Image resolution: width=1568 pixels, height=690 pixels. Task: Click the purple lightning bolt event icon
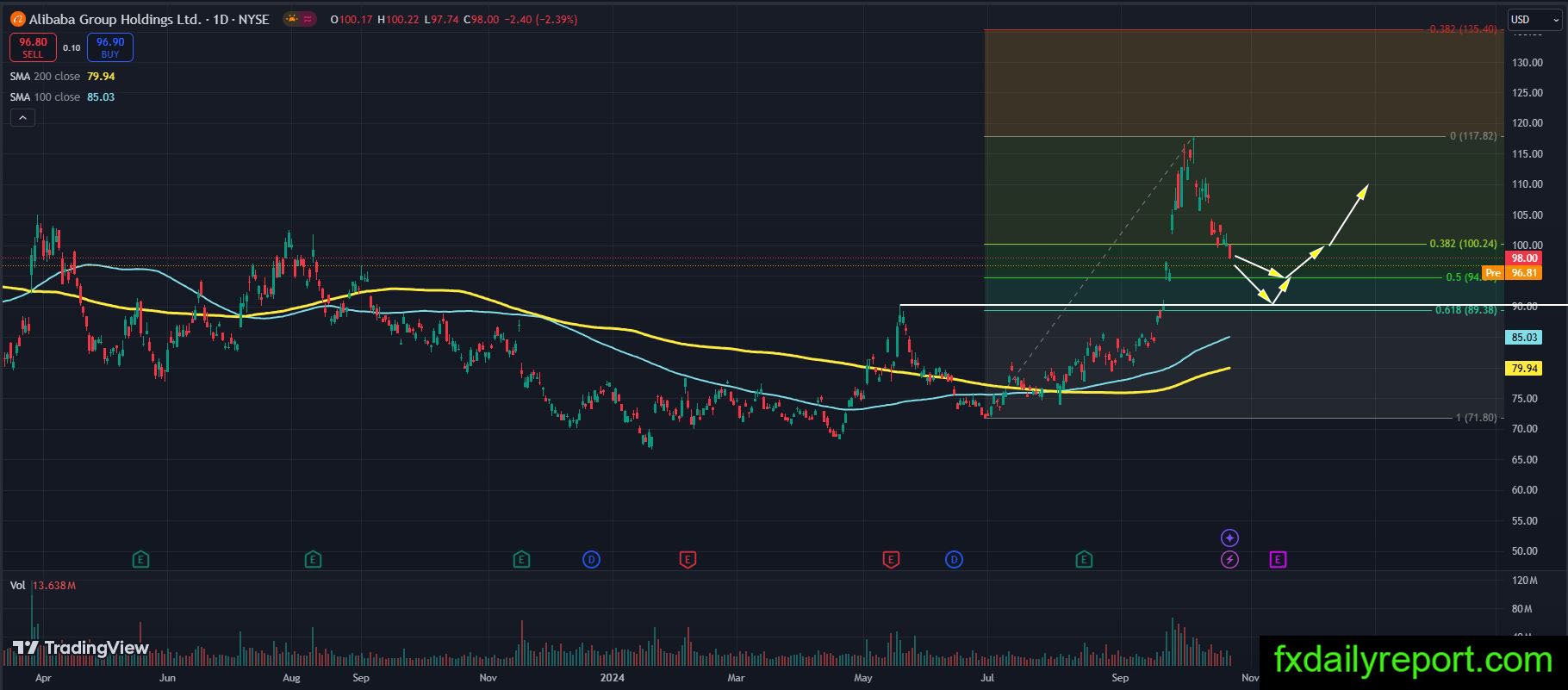(x=1229, y=560)
